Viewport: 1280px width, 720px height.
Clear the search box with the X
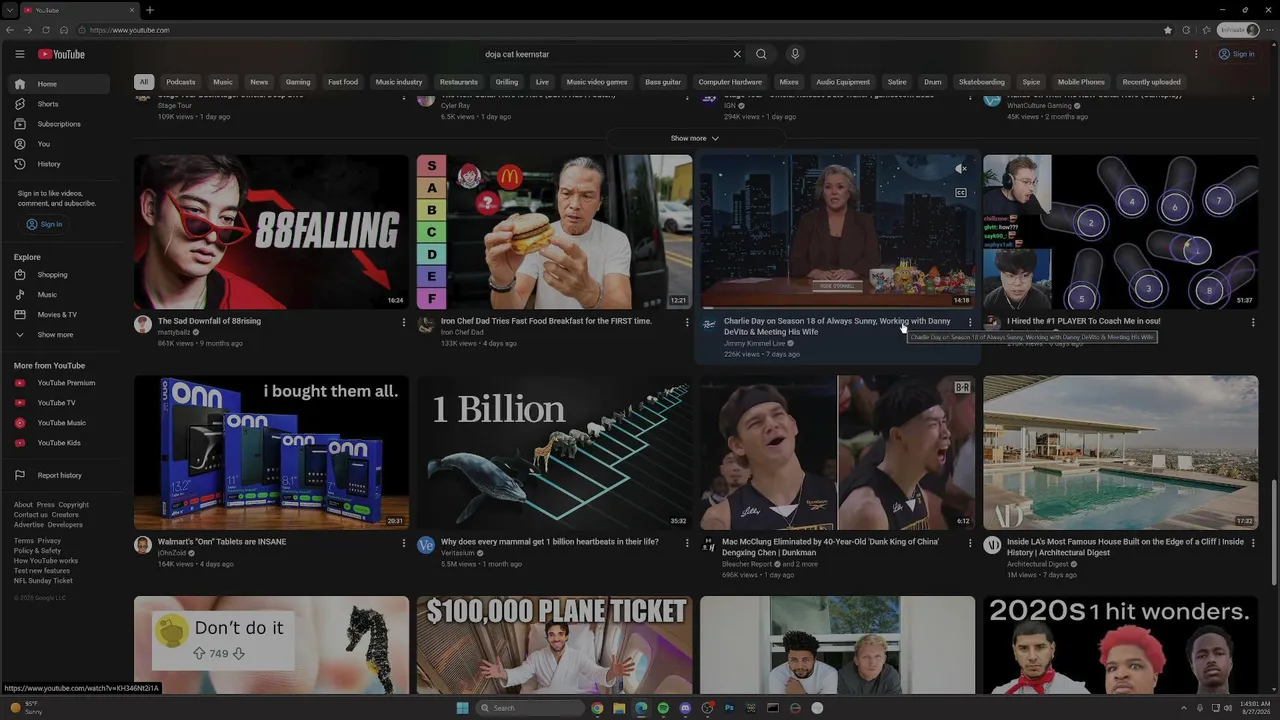(x=737, y=54)
